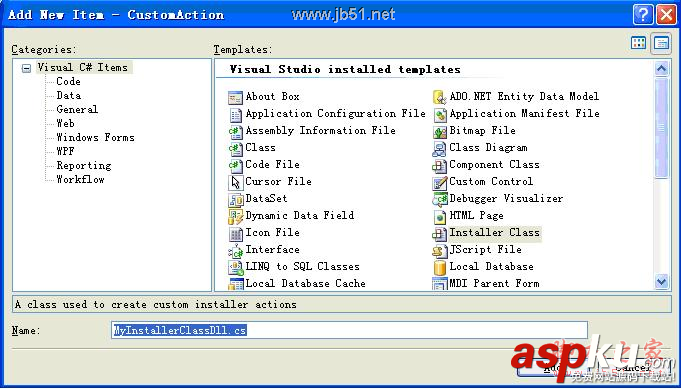
Task: Select the ADO.NET Entity Data Model icon
Action: [x=440, y=98]
